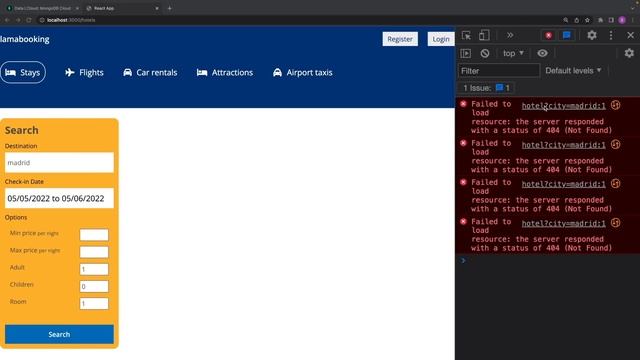Click the console prompt input line

click(551, 261)
